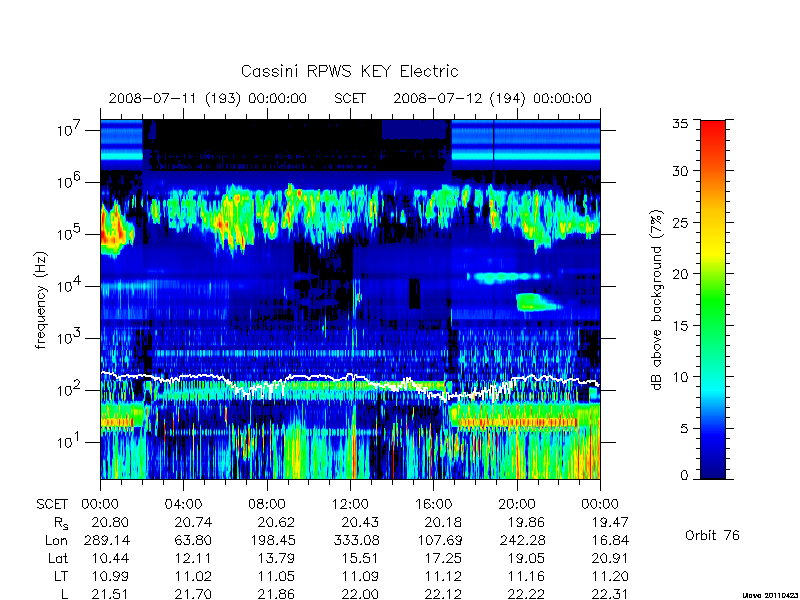Select the 2008-07-11 (193) 00:00:00 date stamp

coord(208,98)
